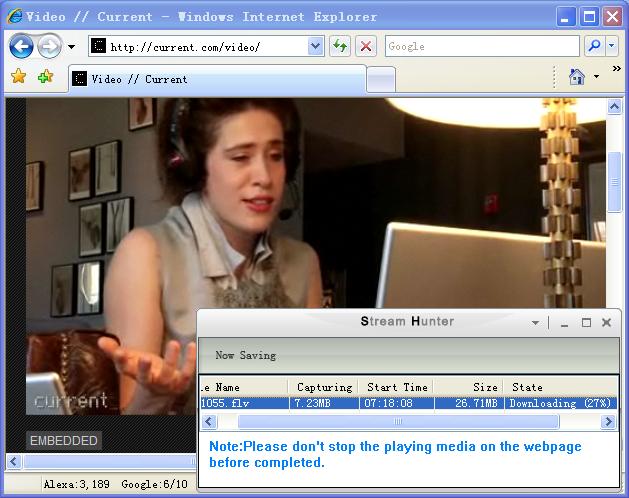This screenshot has width=629, height=498.
Task: Select the 'Video // Current' tab
Action: 217,79
